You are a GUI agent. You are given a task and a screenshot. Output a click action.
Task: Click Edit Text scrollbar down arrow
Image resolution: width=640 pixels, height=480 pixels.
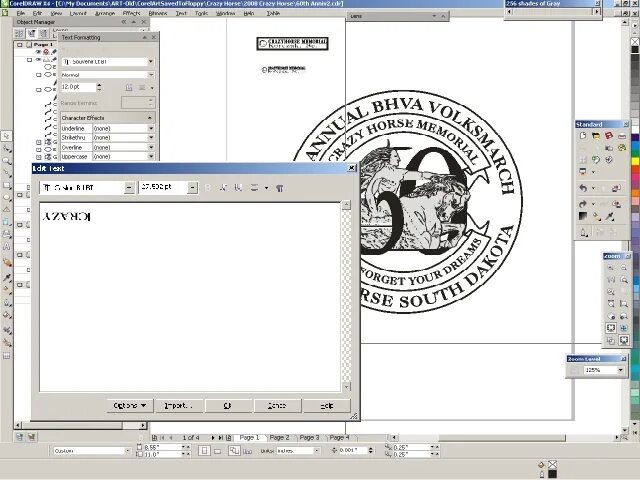(x=346, y=386)
